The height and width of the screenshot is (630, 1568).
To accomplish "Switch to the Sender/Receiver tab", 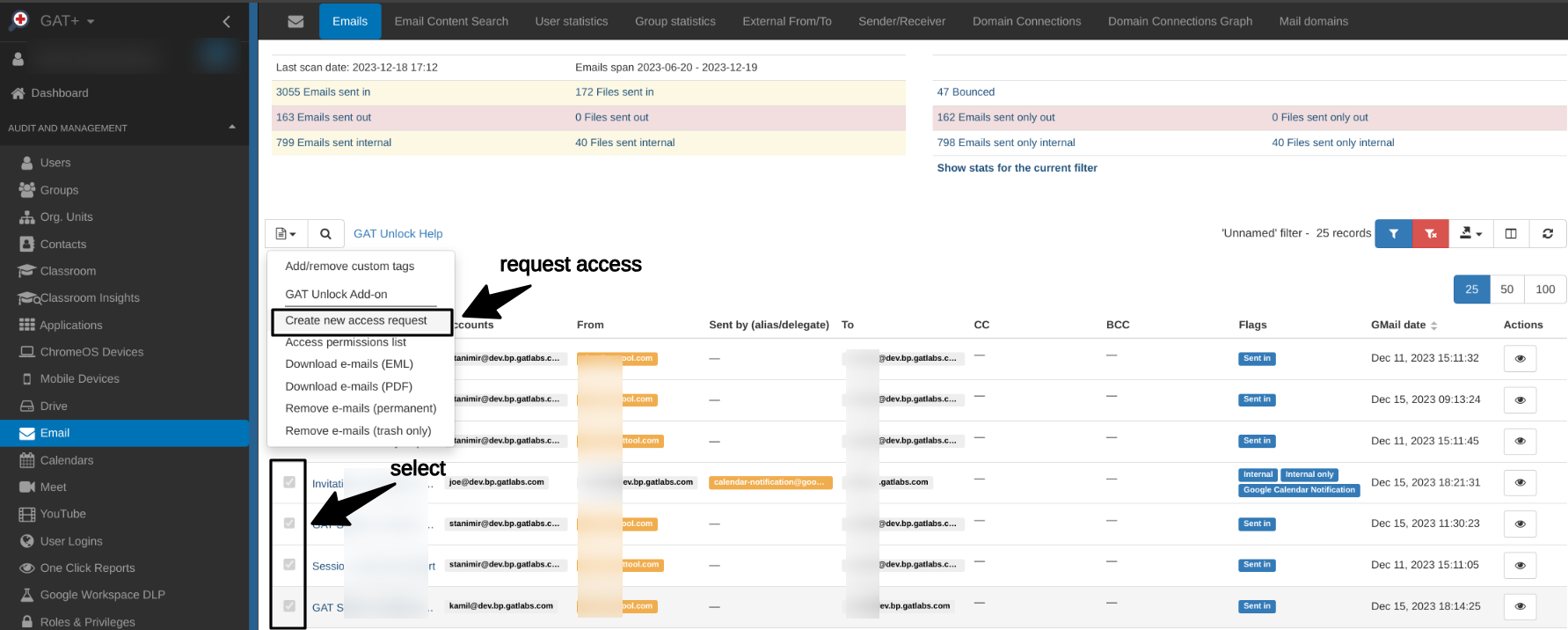I will pyautogui.click(x=902, y=21).
